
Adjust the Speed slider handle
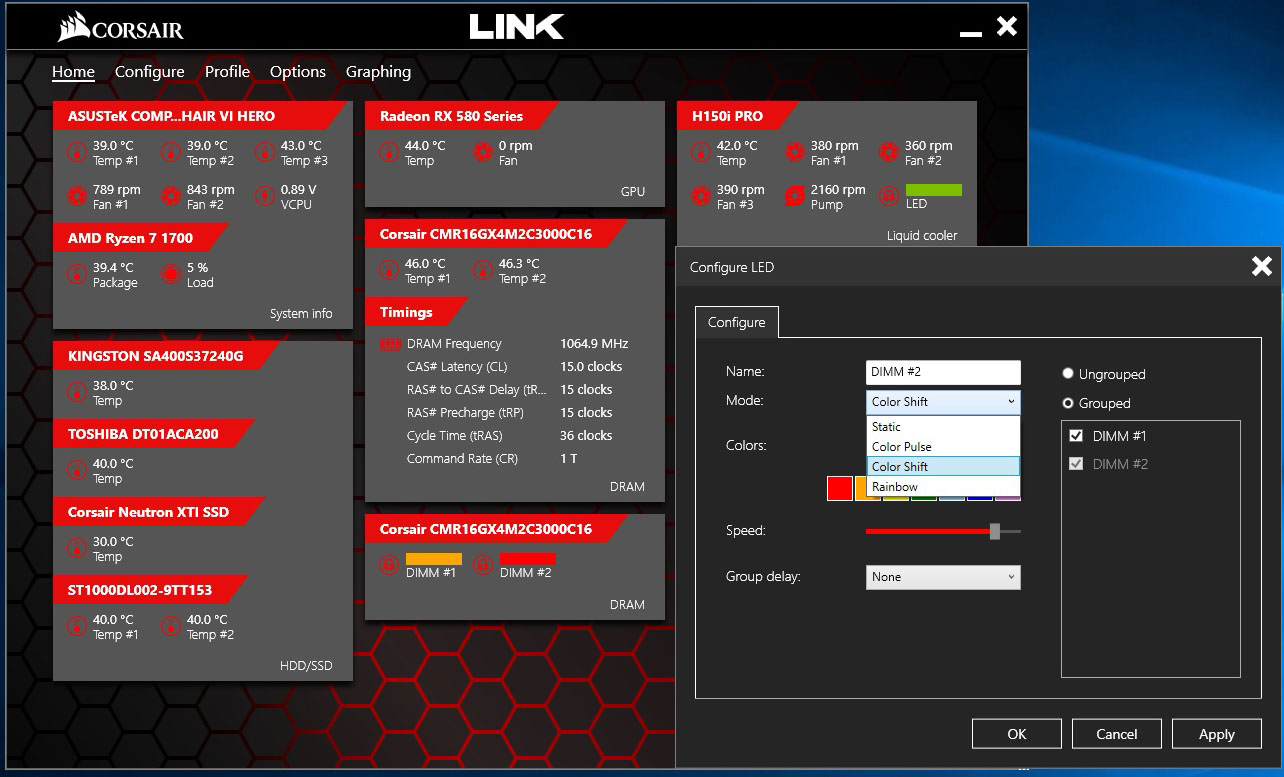(x=994, y=531)
